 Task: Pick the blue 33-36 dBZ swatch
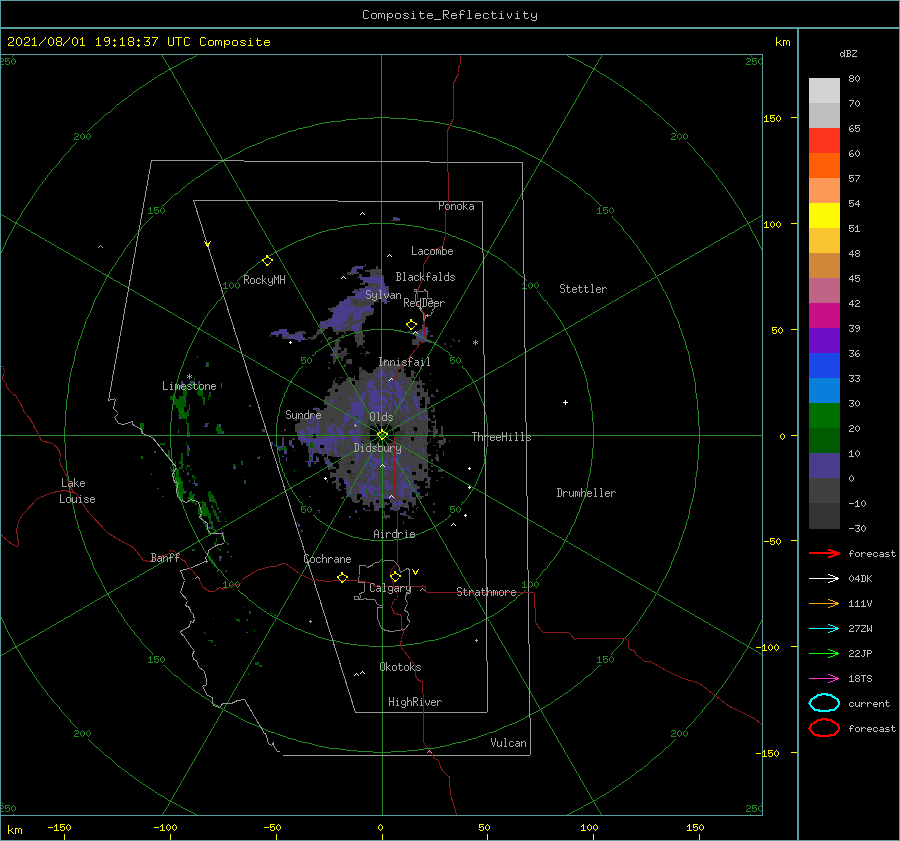(824, 365)
